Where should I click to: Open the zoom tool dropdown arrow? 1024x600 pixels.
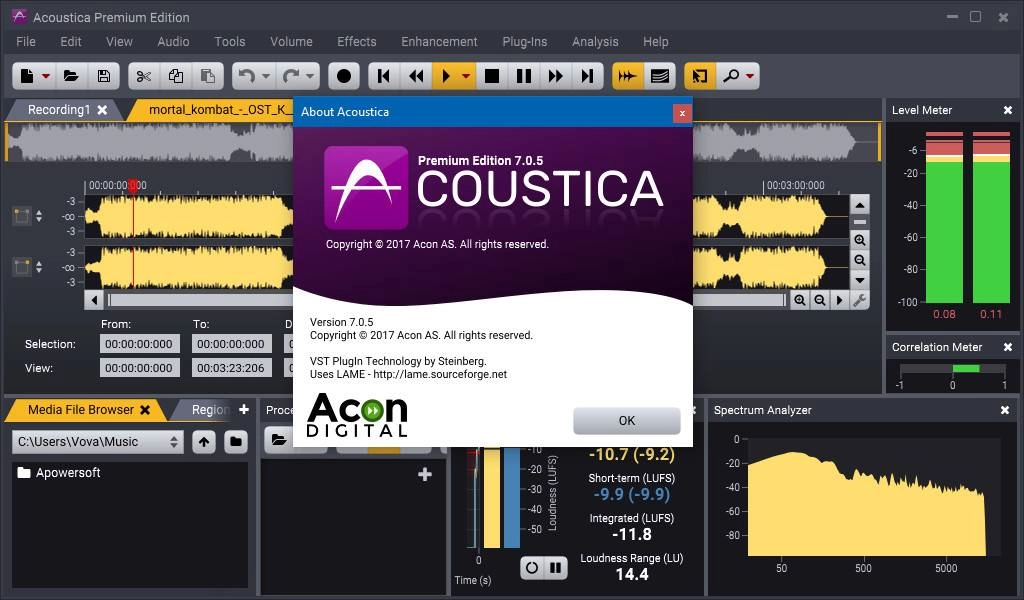tap(750, 76)
